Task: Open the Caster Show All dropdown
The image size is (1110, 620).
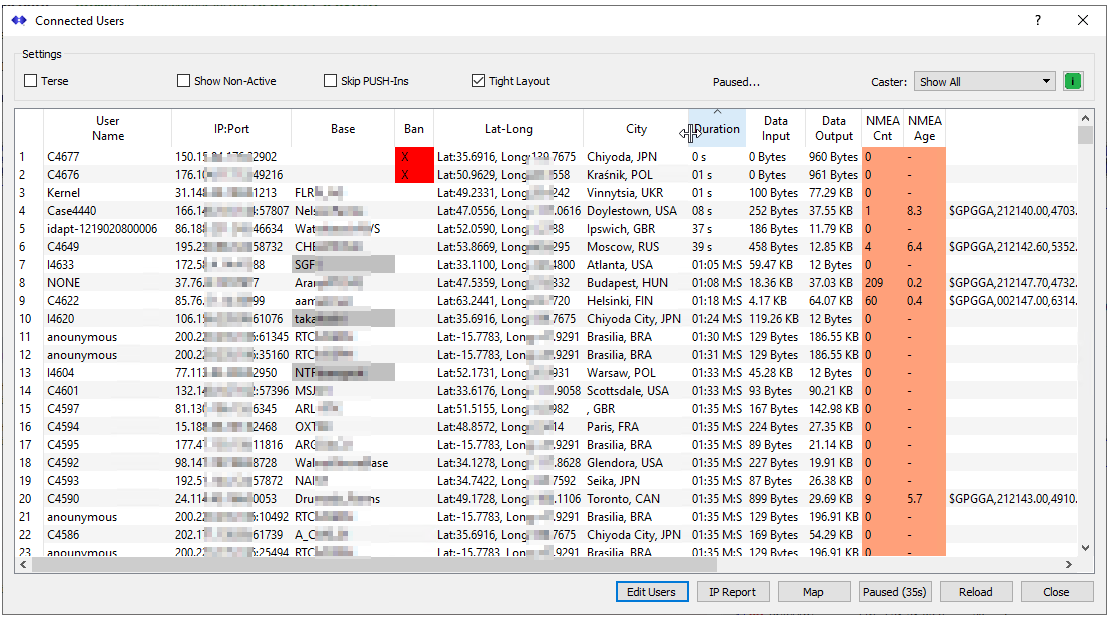Action: tap(985, 82)
